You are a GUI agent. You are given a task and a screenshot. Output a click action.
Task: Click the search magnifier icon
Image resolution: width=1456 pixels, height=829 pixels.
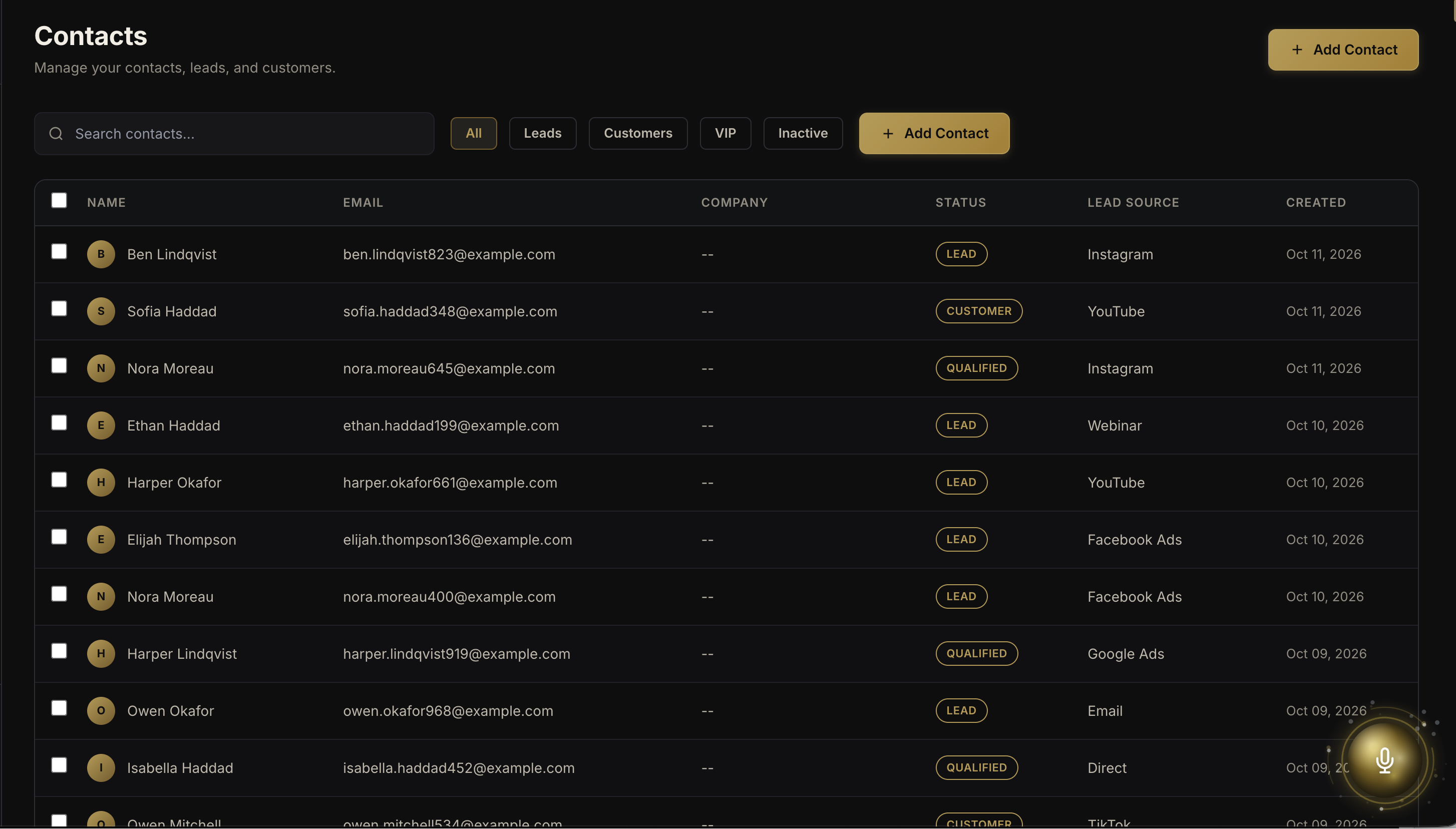(56, 133)
